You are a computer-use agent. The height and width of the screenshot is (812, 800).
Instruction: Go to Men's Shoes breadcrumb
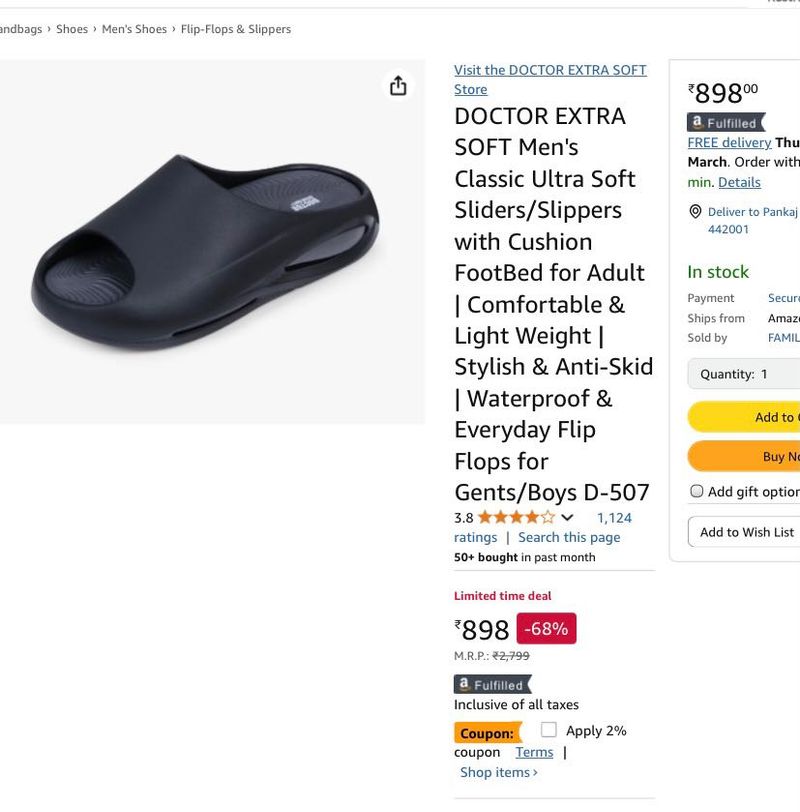[134, 29]
